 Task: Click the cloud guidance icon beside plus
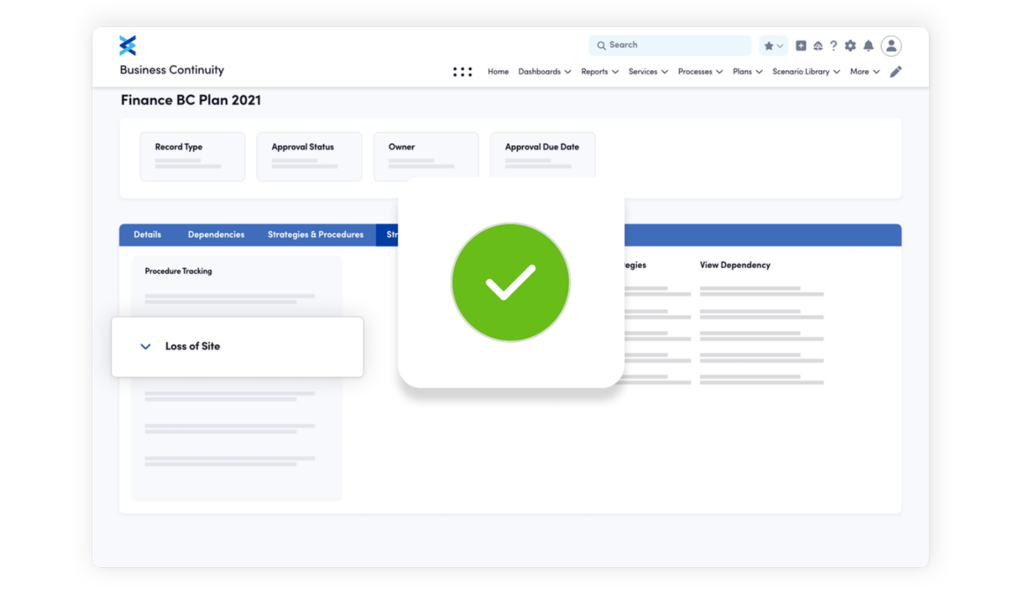coord(817,46)
